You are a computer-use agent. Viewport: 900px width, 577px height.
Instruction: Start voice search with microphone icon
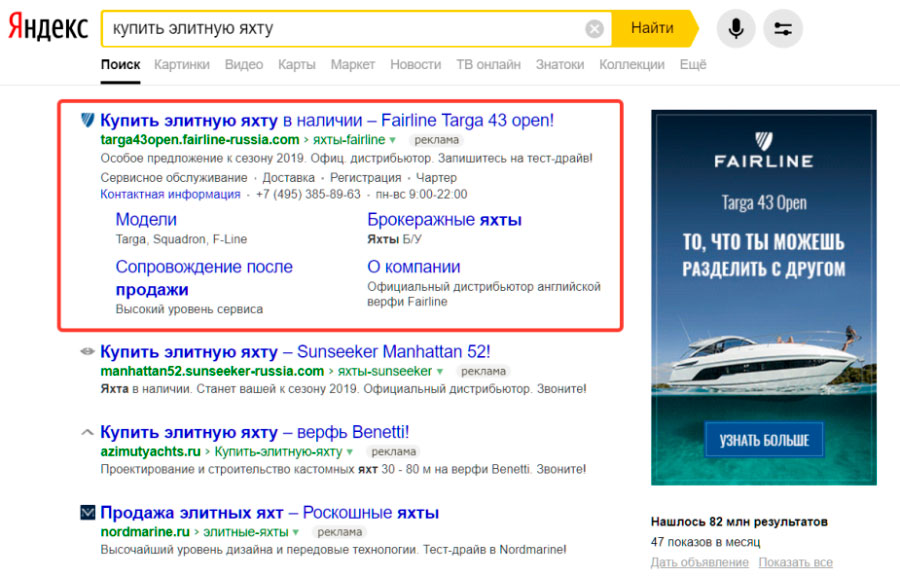tap(736, 29)
